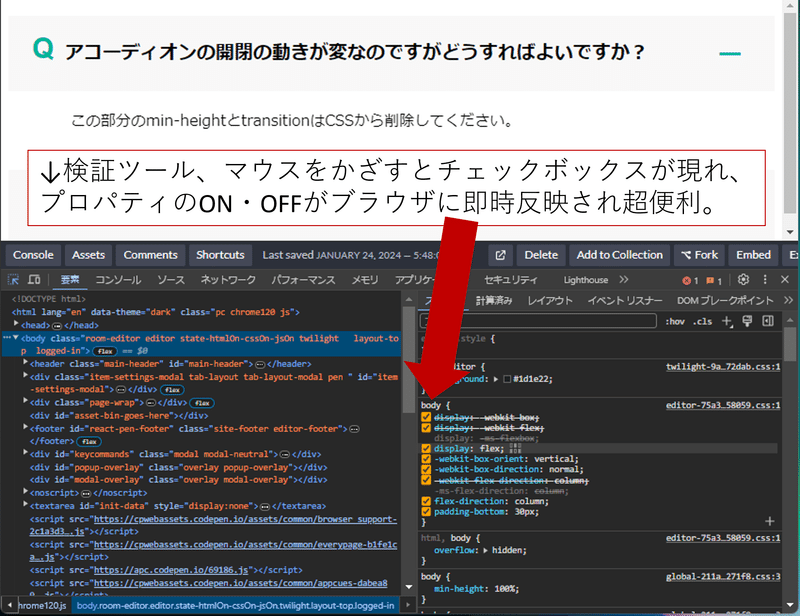Open the 計算済み styles tab
The width and height of the screenshot is (800, 616).
(494, 300)
